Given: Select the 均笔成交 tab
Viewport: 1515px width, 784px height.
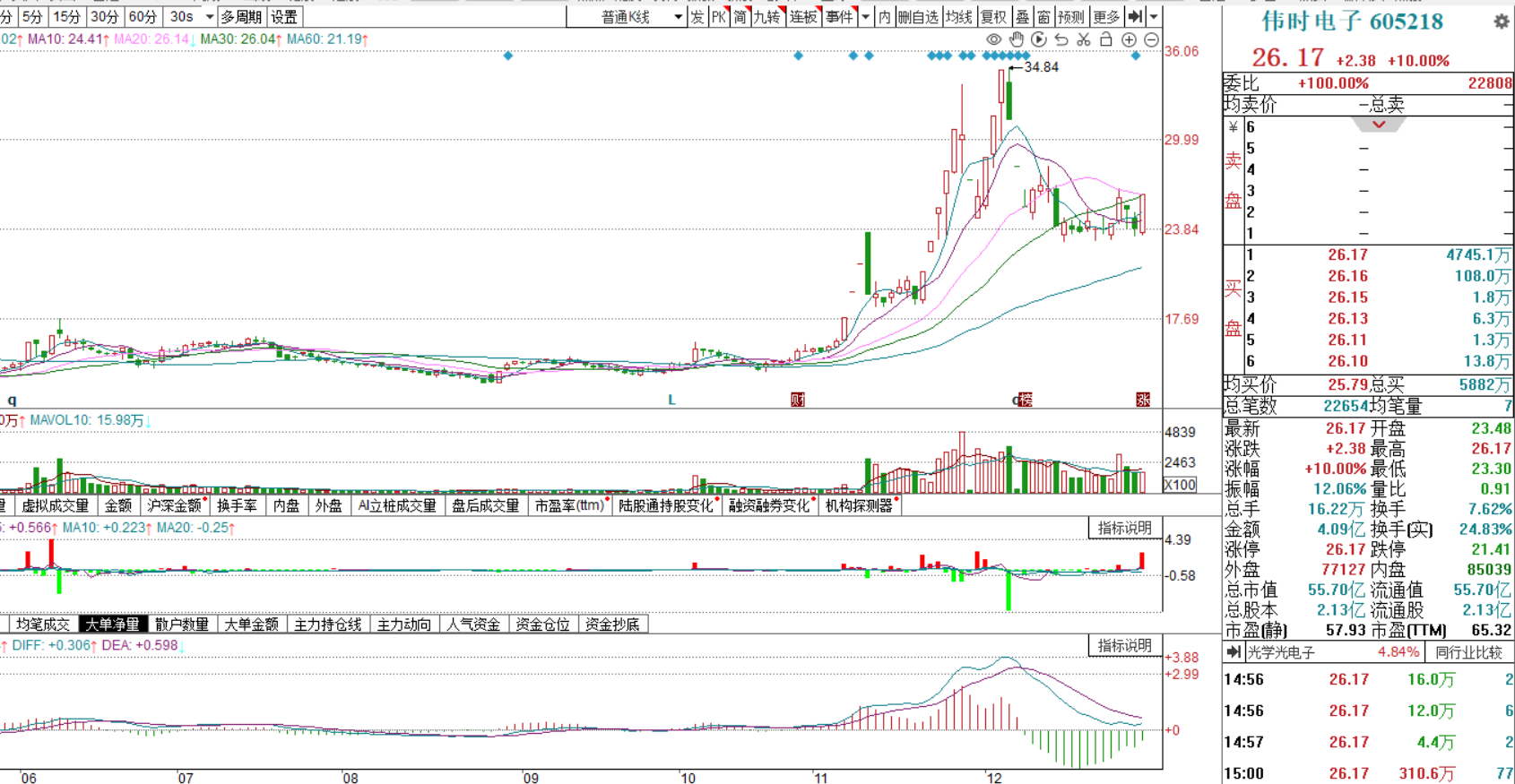Looking at the screenshot, I should [x=43, y=624].
